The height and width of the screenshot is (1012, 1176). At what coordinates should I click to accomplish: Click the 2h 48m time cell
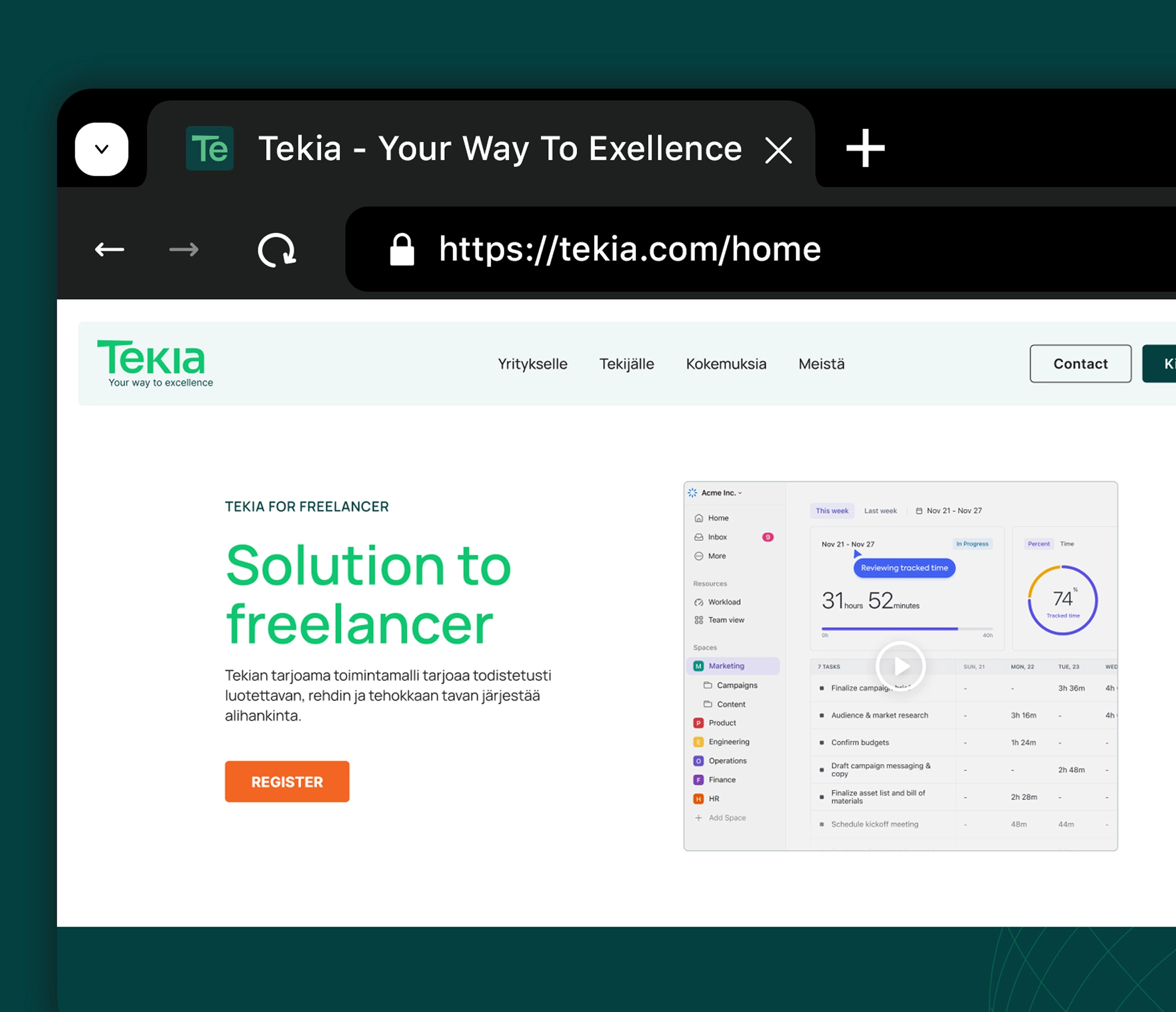click(1071, 770)
